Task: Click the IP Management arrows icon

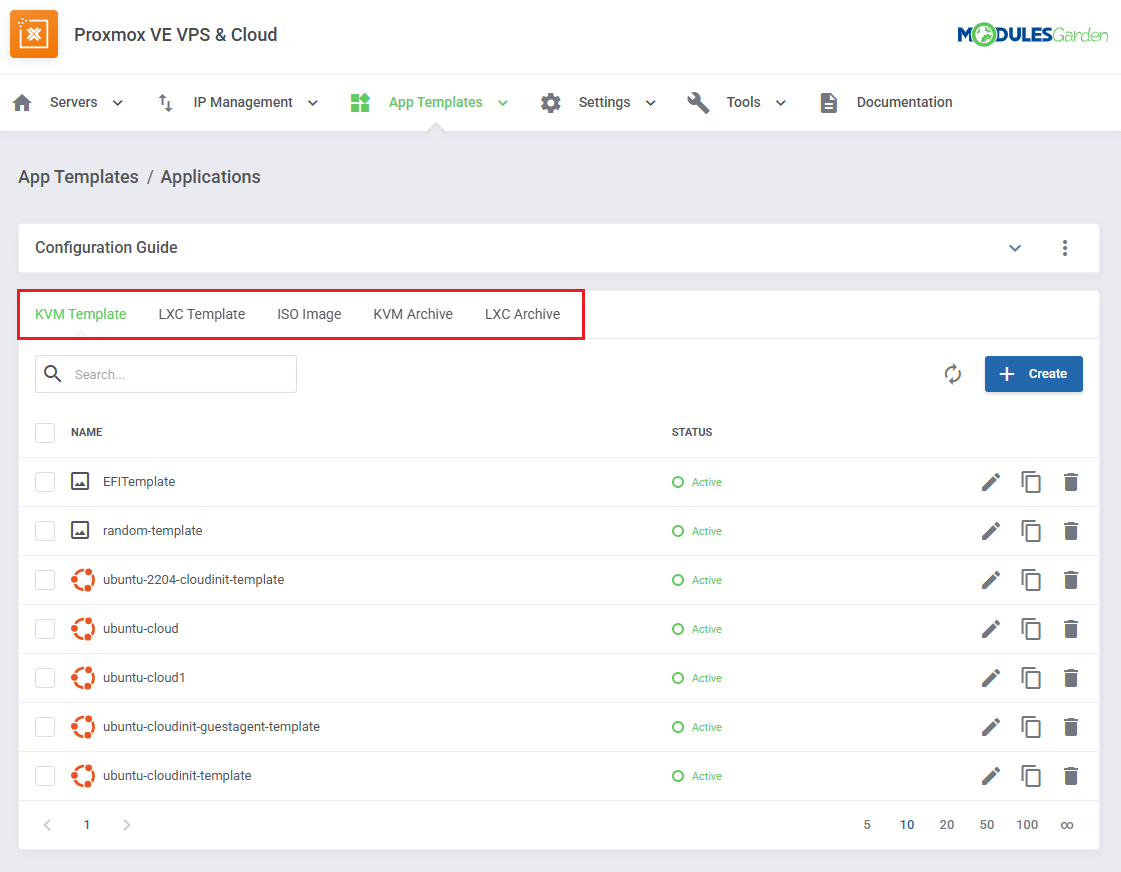Action: (x=165, y=103)
